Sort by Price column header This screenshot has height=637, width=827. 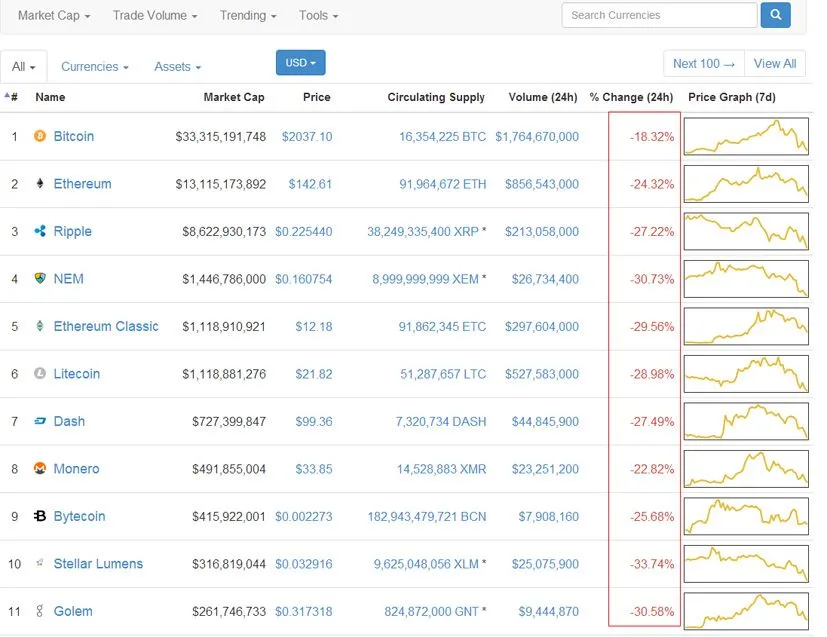tap(316, 97)
